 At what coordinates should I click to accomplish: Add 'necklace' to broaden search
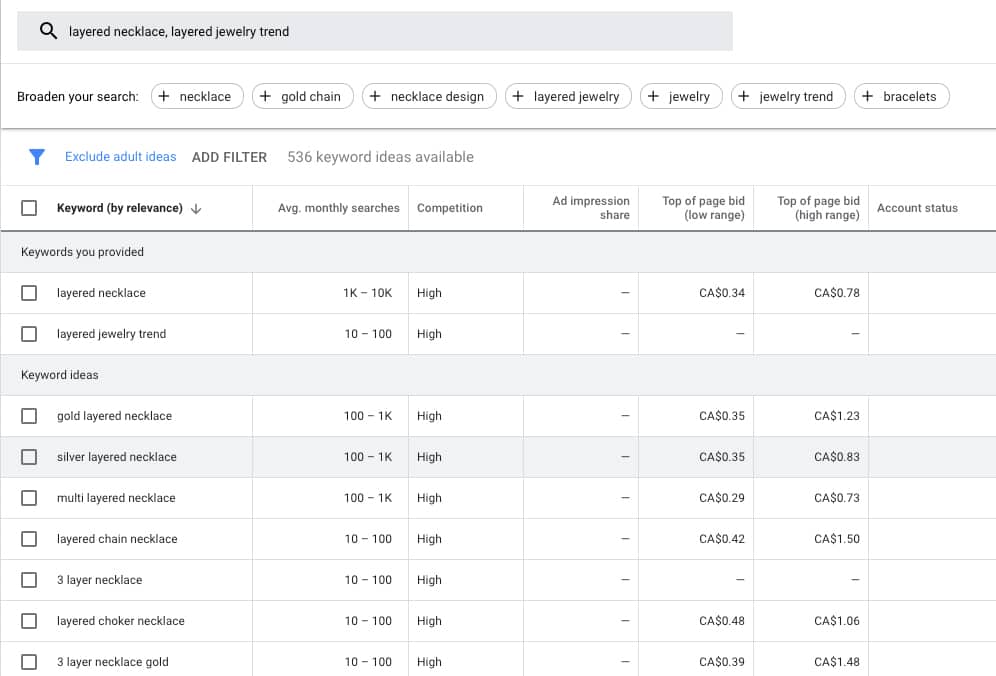pos(197,97)
